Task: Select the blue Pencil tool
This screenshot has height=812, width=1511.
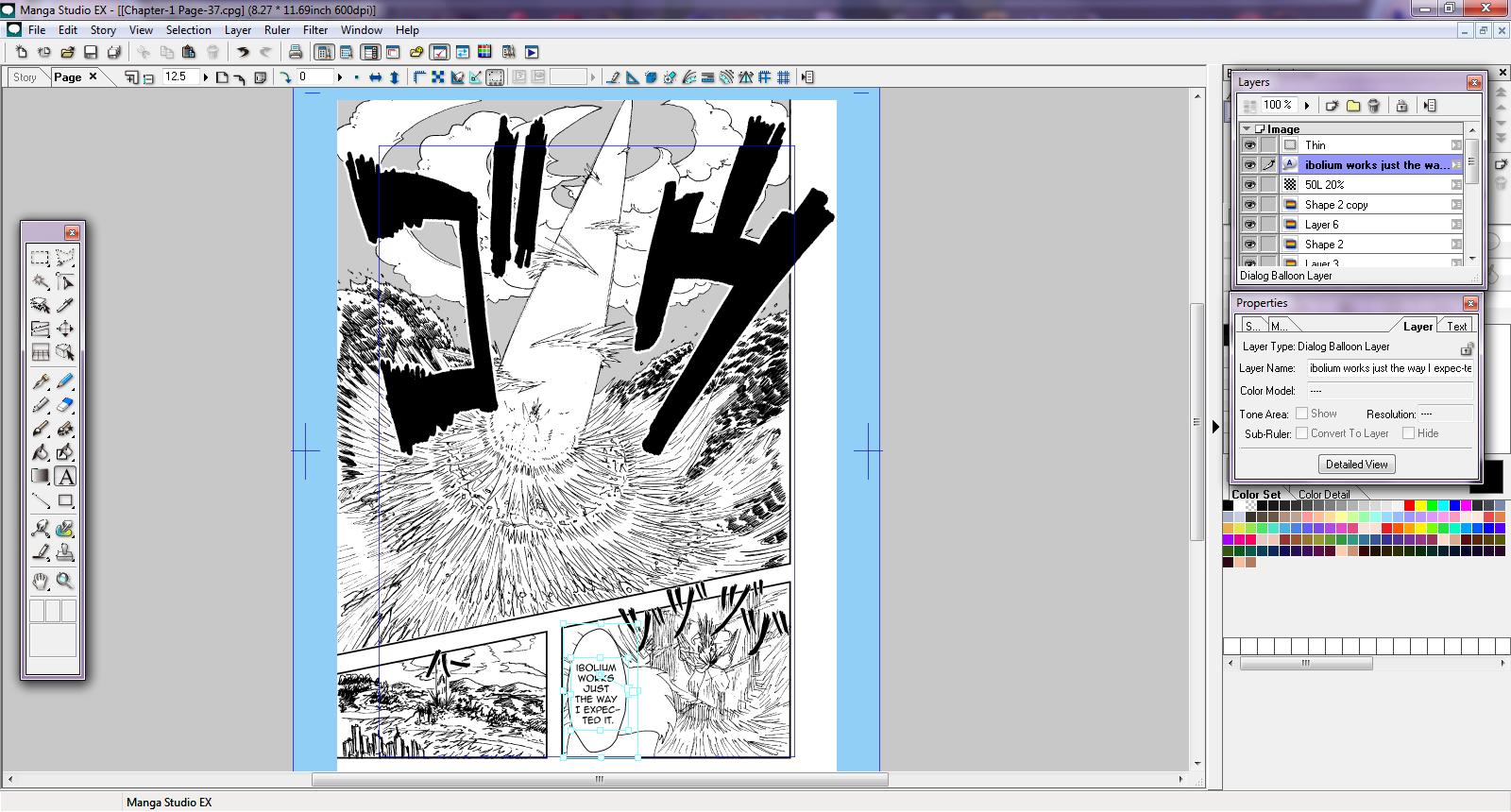Action: click(x=65, y=381)
